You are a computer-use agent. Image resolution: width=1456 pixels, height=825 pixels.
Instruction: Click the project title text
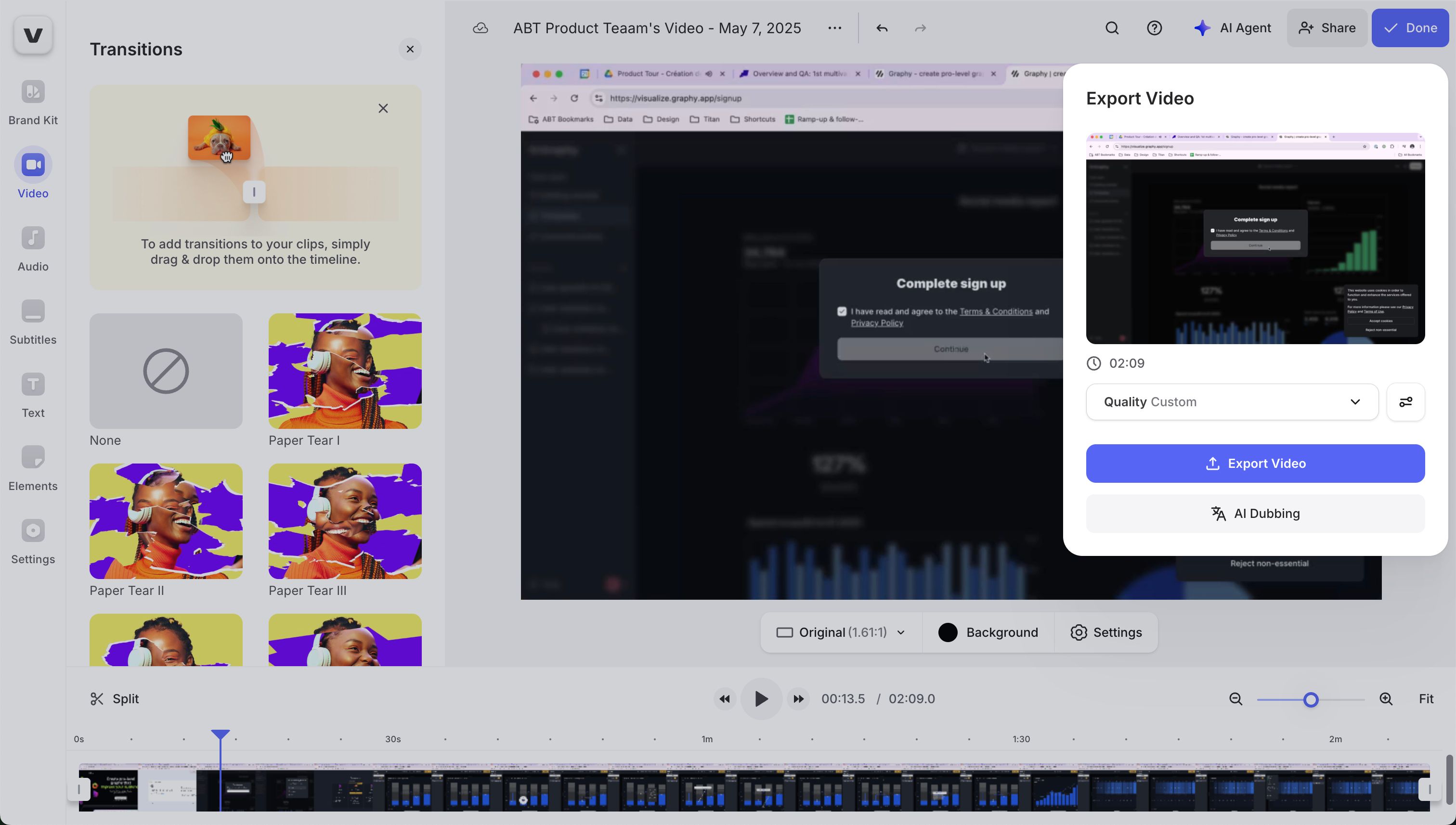tap(657, 28)
